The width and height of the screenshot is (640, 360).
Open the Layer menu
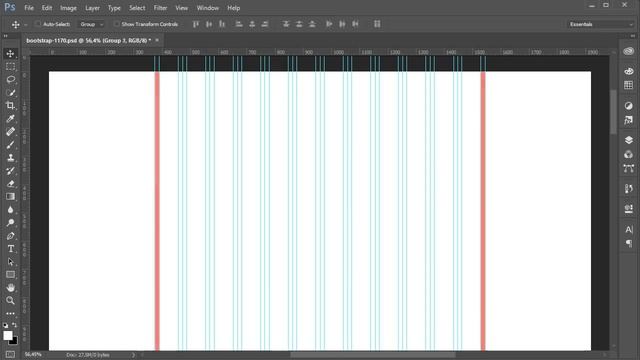[92, 8]
